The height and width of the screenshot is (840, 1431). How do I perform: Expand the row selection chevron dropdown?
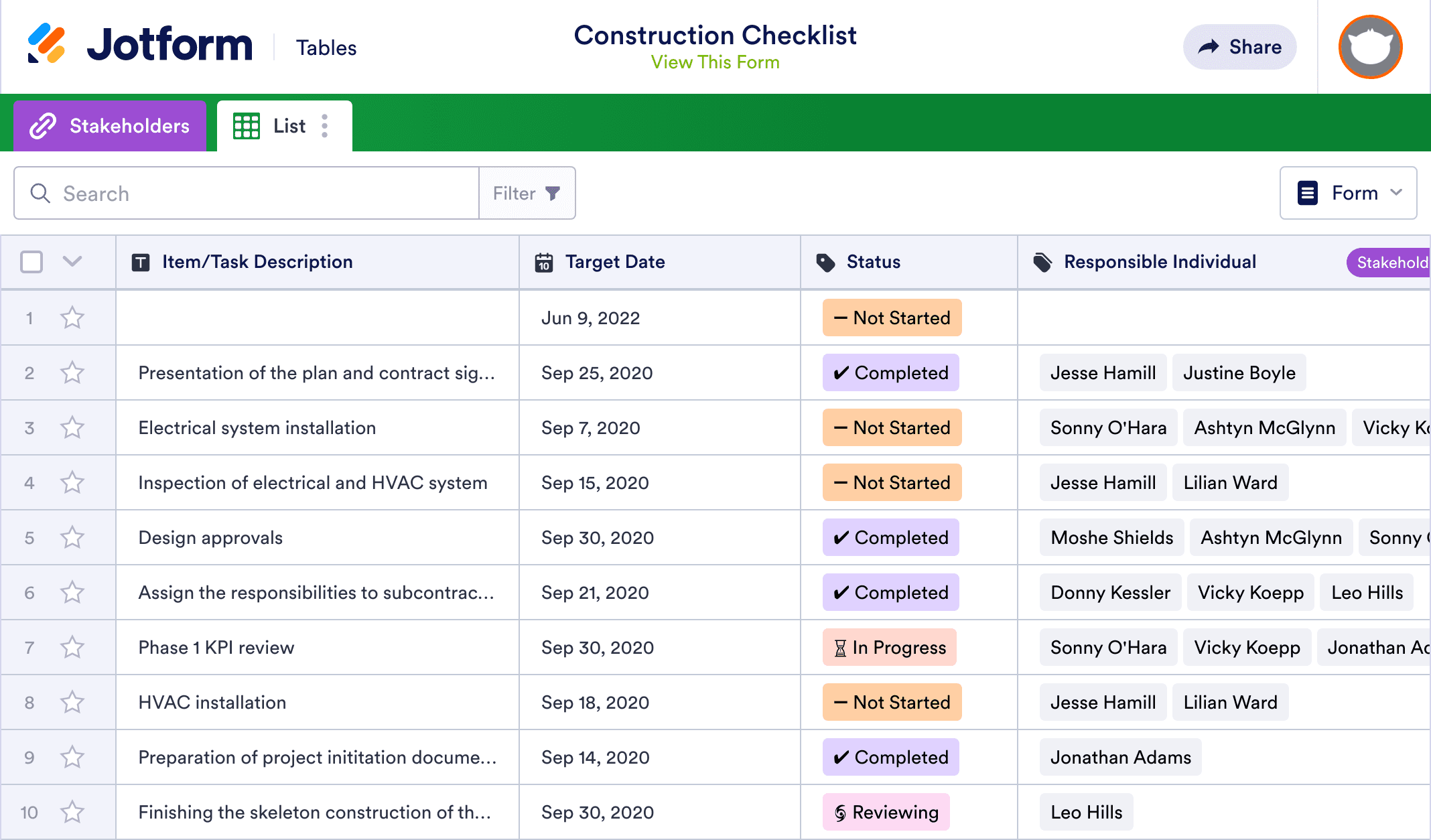pos(72,261)
